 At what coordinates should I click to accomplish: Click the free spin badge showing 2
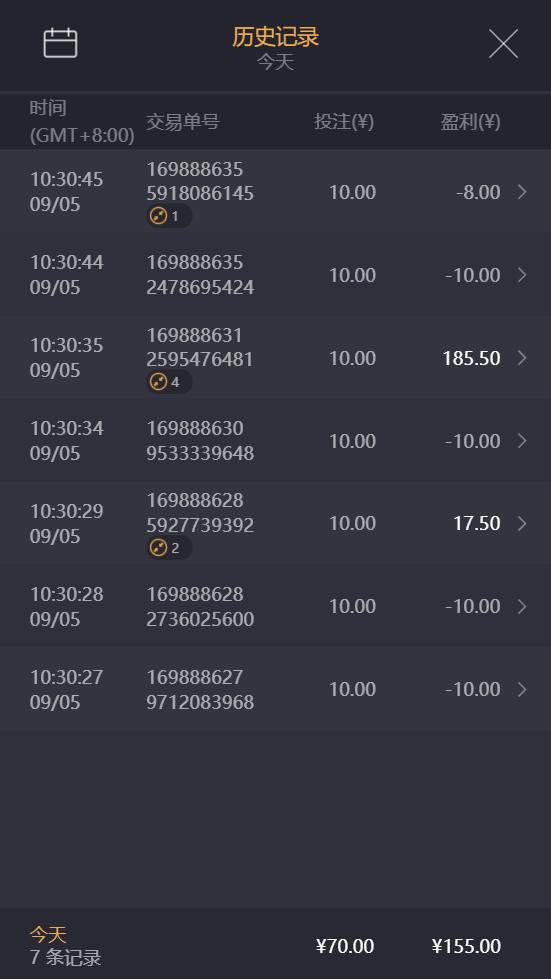click(x=169, y=548)
